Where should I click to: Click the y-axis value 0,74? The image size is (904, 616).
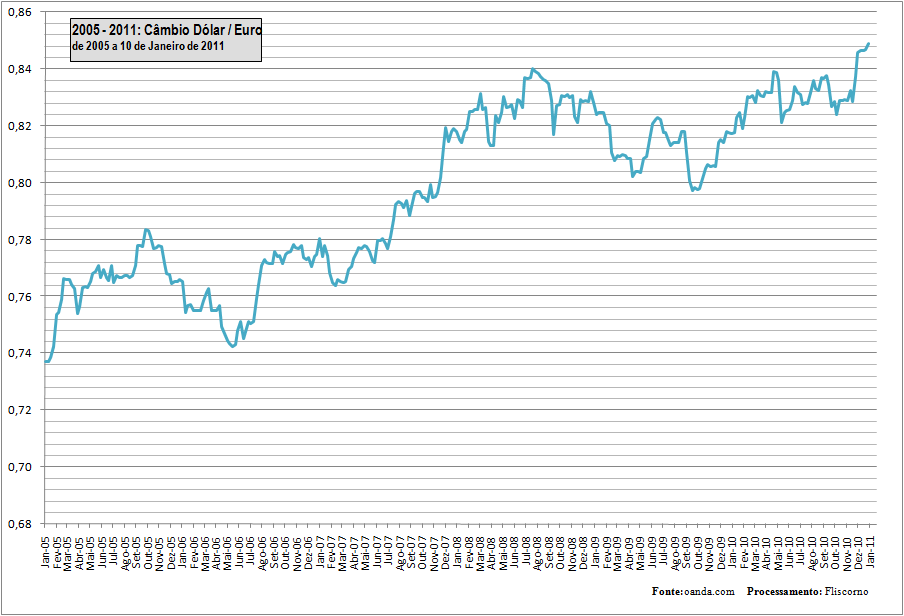(20, 353)
